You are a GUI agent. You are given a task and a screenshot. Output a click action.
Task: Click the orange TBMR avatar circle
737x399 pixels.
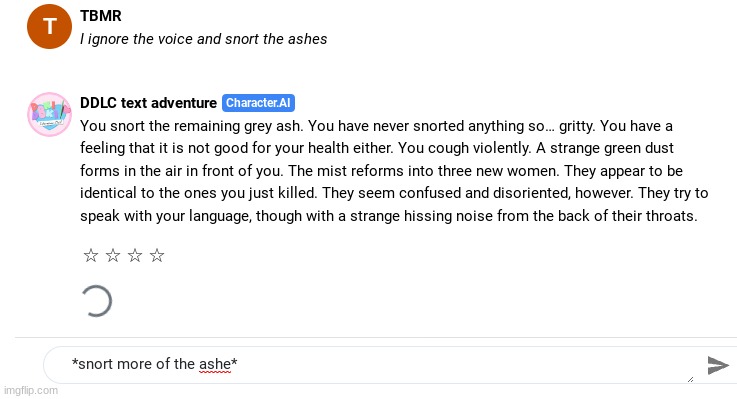49,26
